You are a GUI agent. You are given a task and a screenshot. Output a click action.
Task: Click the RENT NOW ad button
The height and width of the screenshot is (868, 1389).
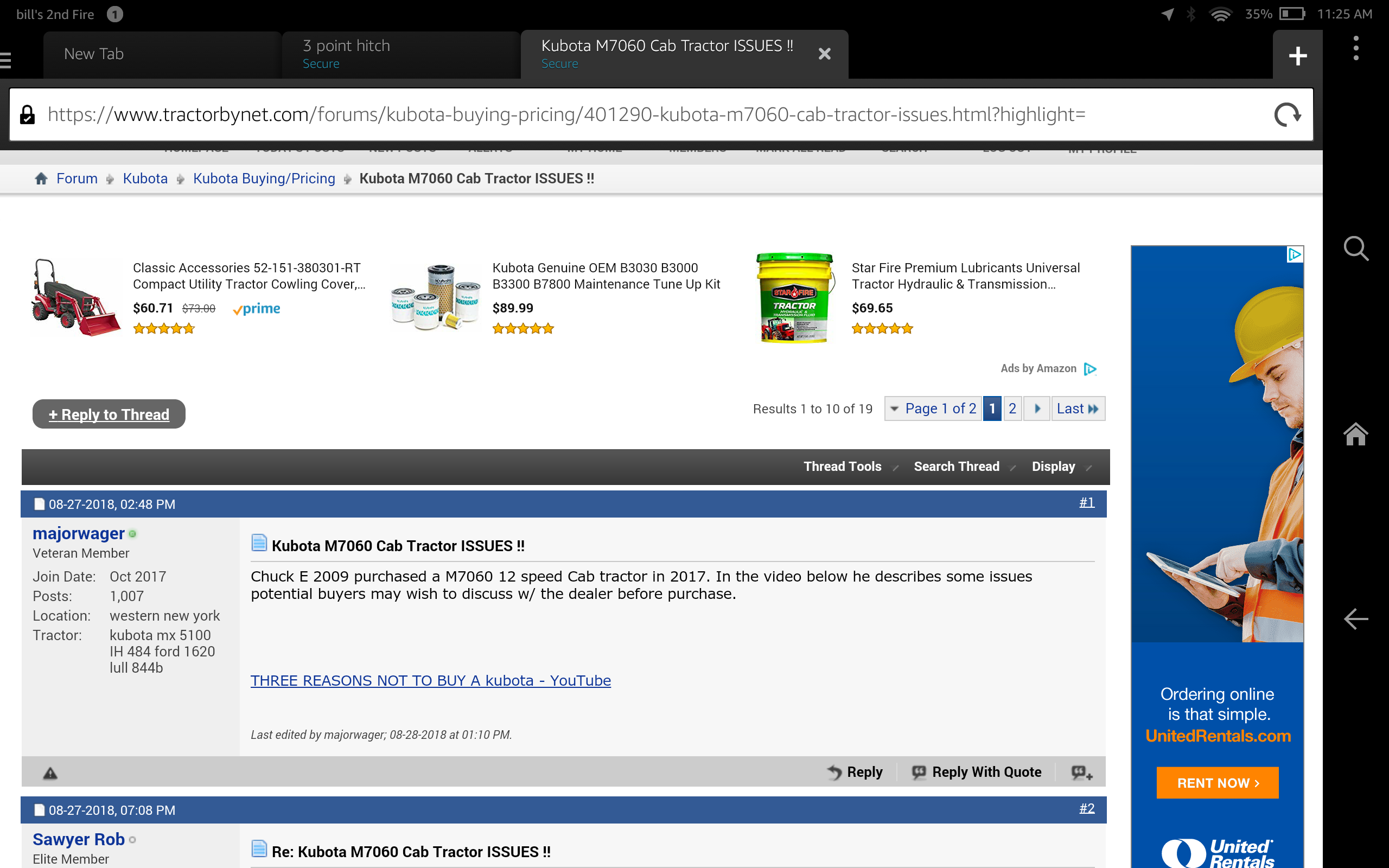(x=1218, y=783)
